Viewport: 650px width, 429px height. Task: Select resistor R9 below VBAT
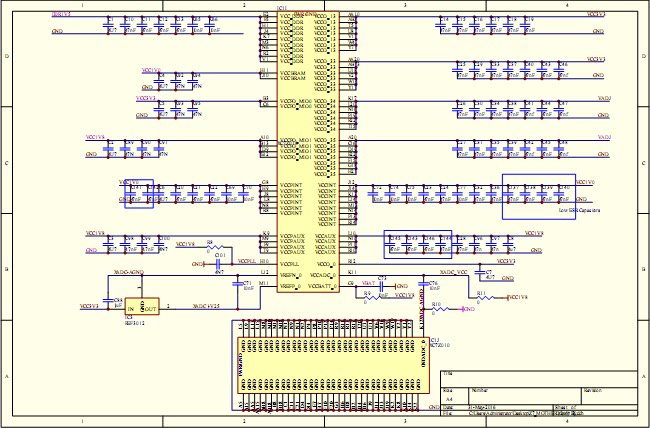tap(371, 297)
